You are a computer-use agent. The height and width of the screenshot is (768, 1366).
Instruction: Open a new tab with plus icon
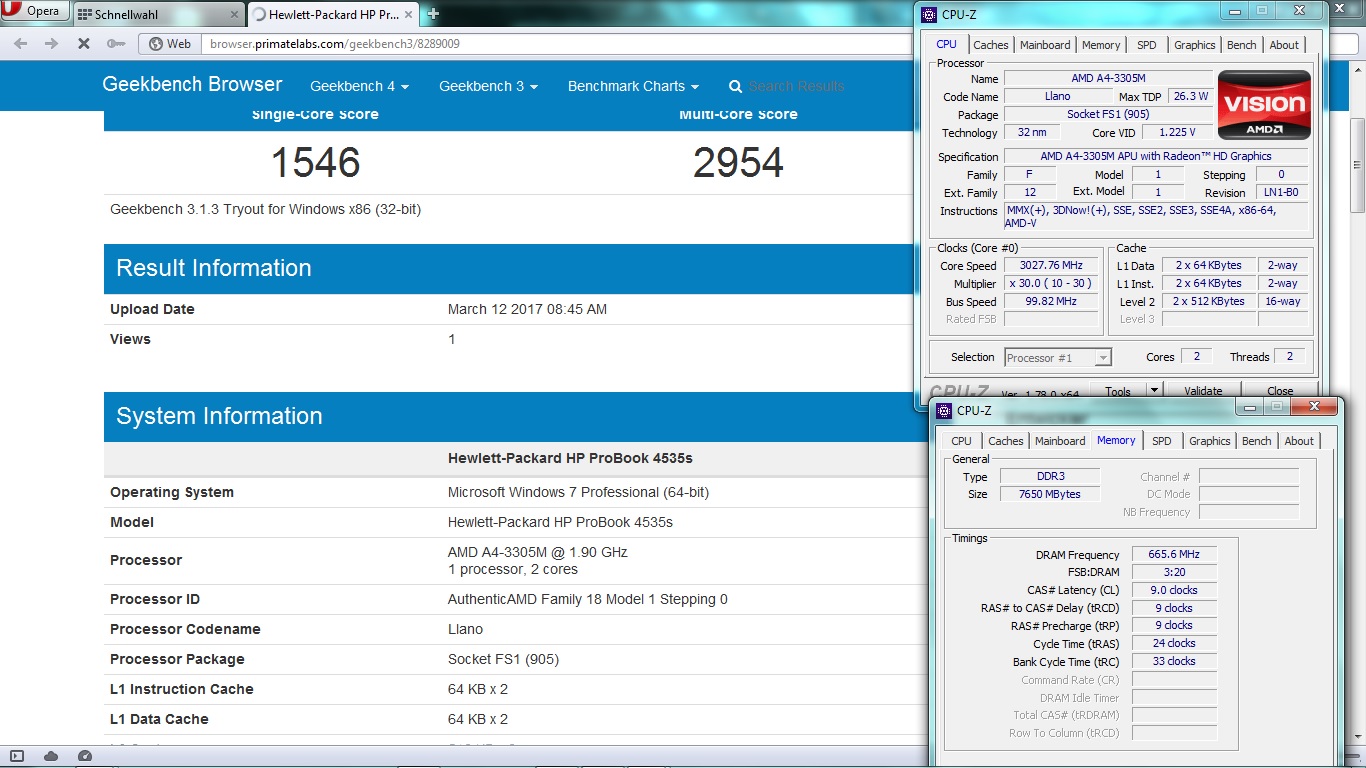[x=433, y=14]
